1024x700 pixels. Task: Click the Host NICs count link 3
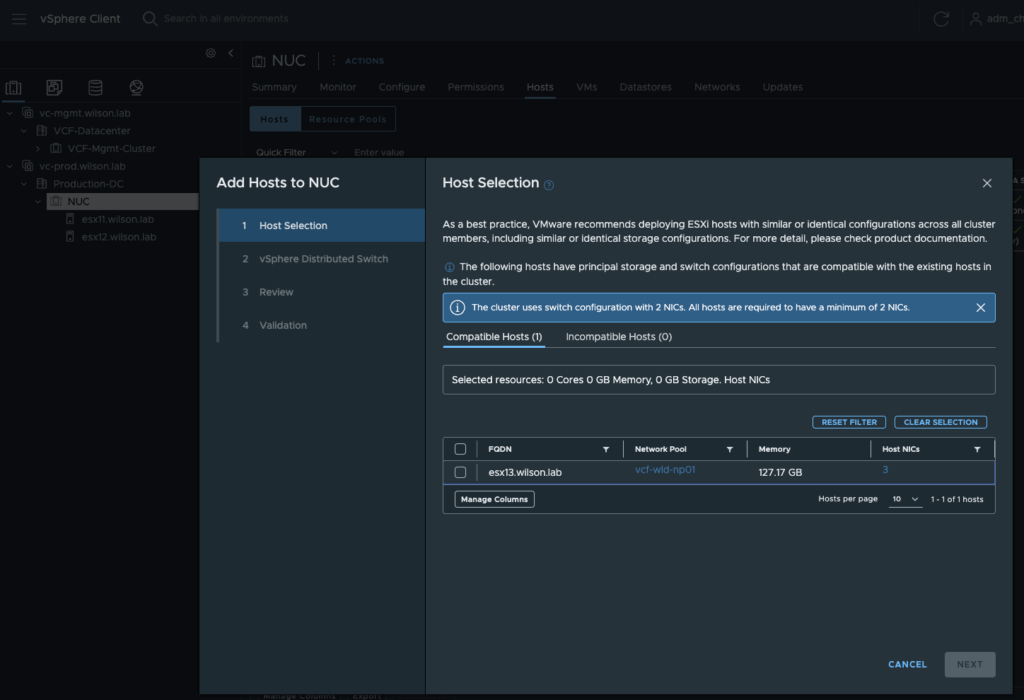[885, 469]
